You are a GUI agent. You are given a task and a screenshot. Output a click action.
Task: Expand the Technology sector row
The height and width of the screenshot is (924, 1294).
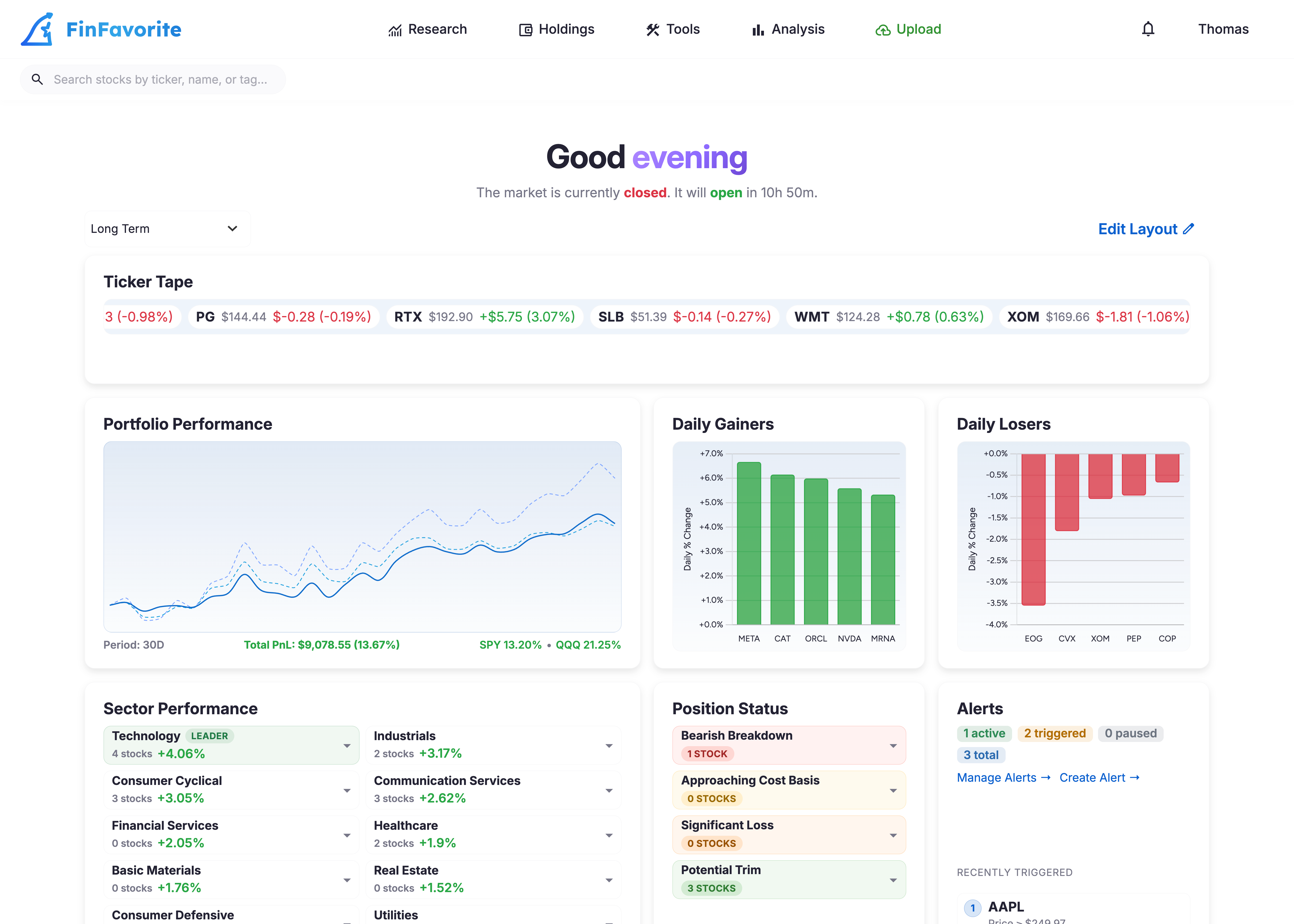347,745
